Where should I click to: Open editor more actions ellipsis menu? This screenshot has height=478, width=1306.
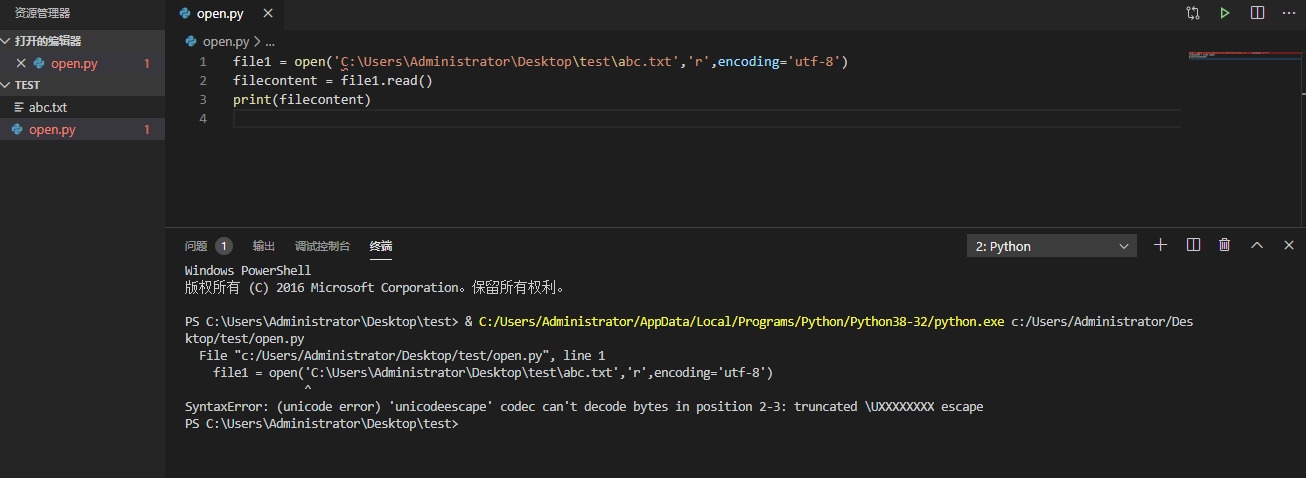(x=1289, y=13)
